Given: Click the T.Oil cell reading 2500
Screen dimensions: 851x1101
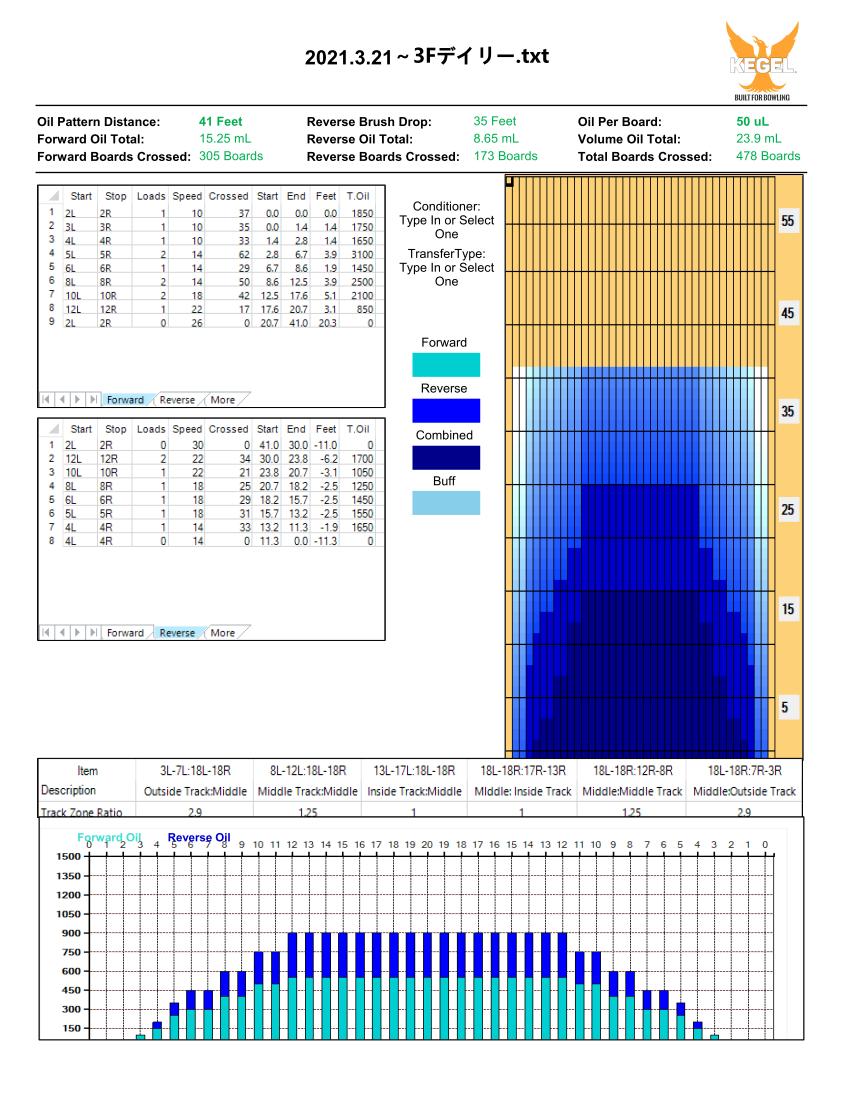Looking at the screenshot, I should (x=362, y=282).
